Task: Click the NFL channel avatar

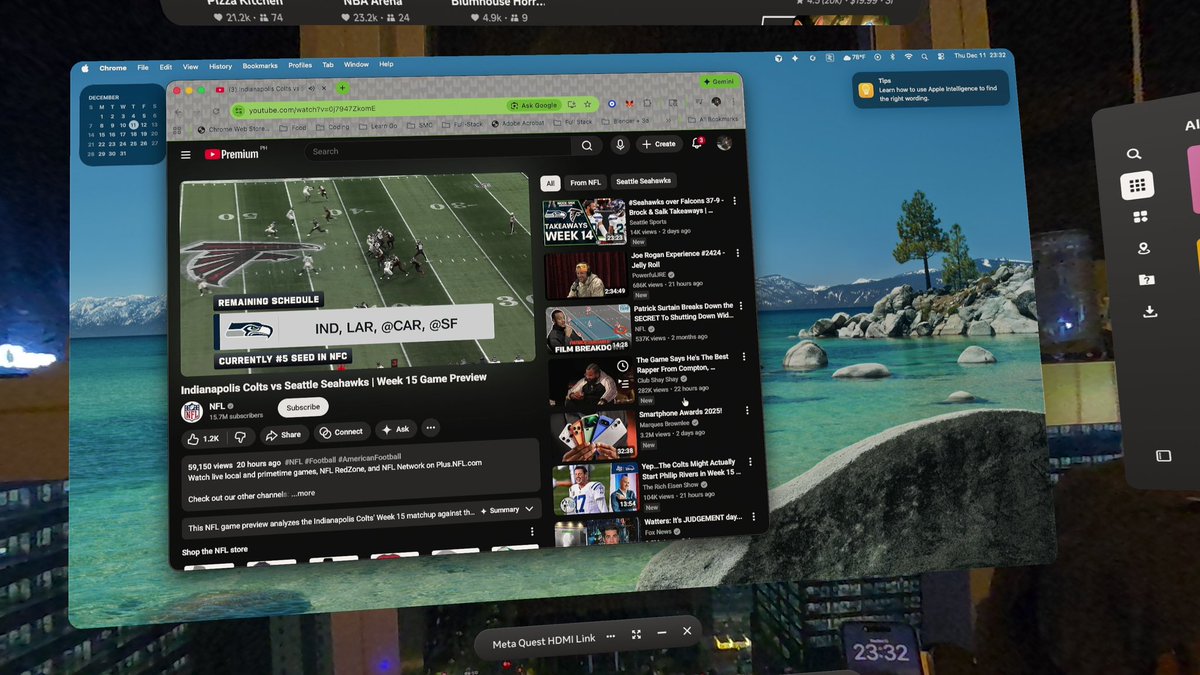Action: click(x=192, y=412)
